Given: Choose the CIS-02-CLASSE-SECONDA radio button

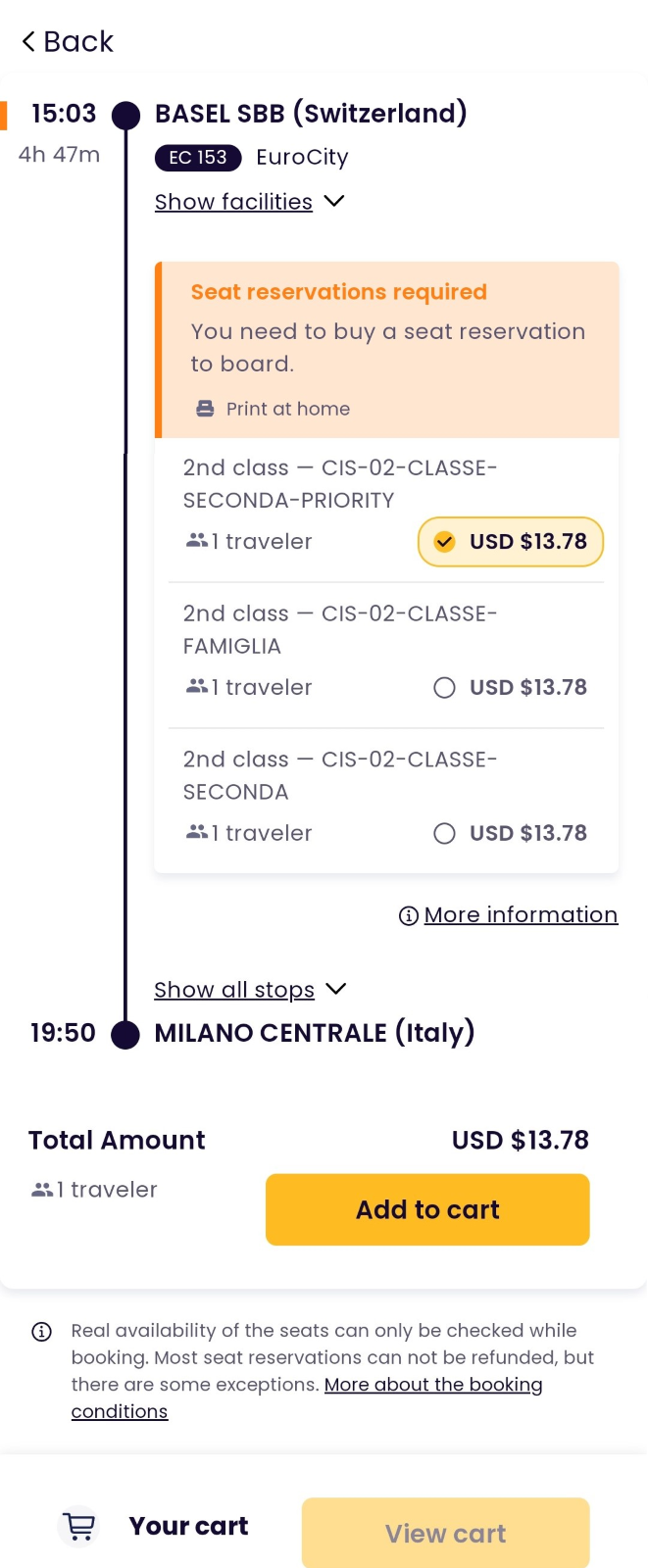Looking at the screenshot, I should (x=444, y=833).
